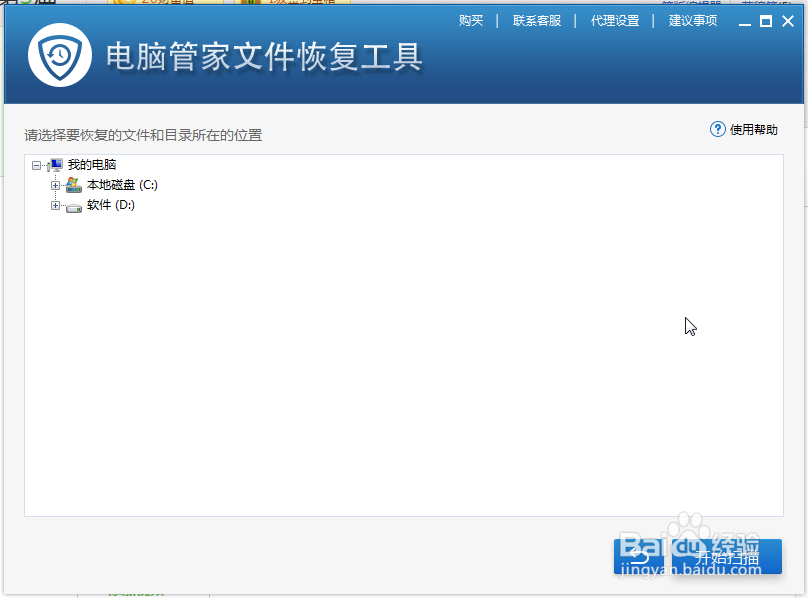Maximize the file recovery tool window
The width and height of the screenshot is (808, 598).
tap(766, 21)
